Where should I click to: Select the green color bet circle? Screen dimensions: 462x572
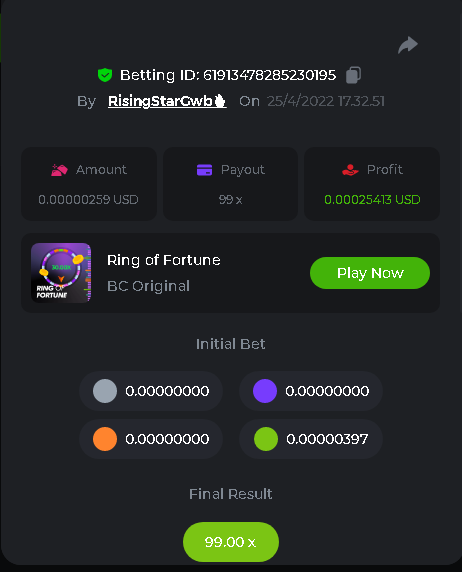(x=266, y=439)
